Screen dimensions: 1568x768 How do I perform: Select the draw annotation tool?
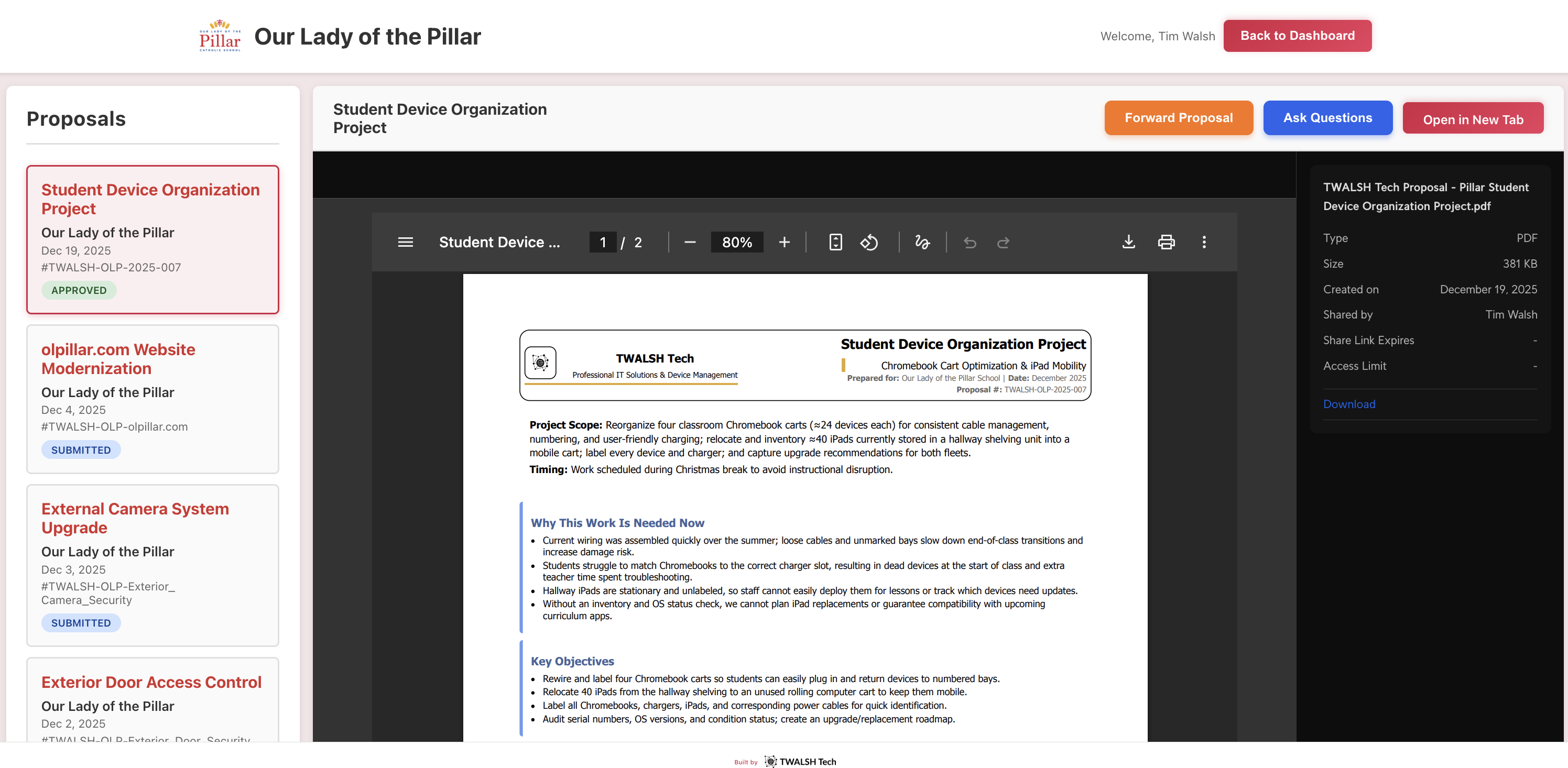(x=922, y=242)
